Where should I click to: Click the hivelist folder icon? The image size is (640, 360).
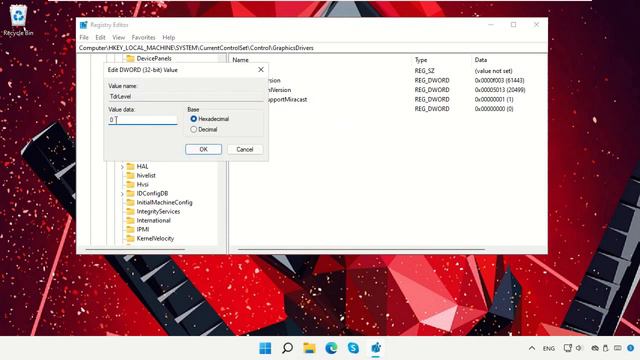131,175
